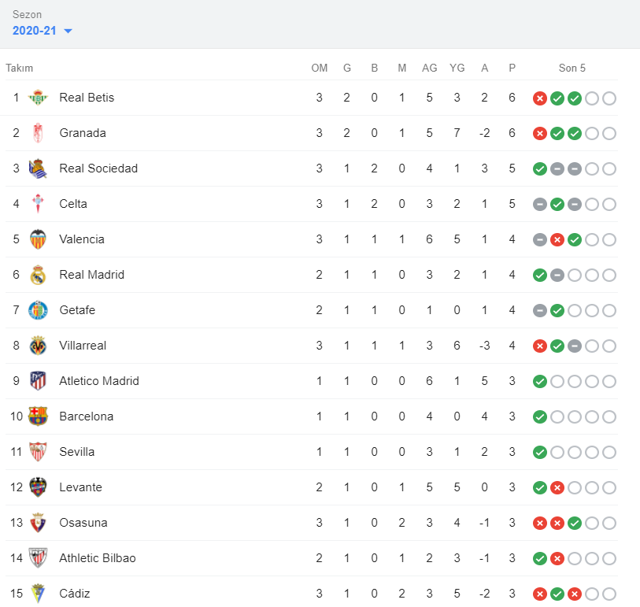This screenshot has width=640, height=607.
Task: Click the Valencia bat crest icon
Action: (38, 239)
